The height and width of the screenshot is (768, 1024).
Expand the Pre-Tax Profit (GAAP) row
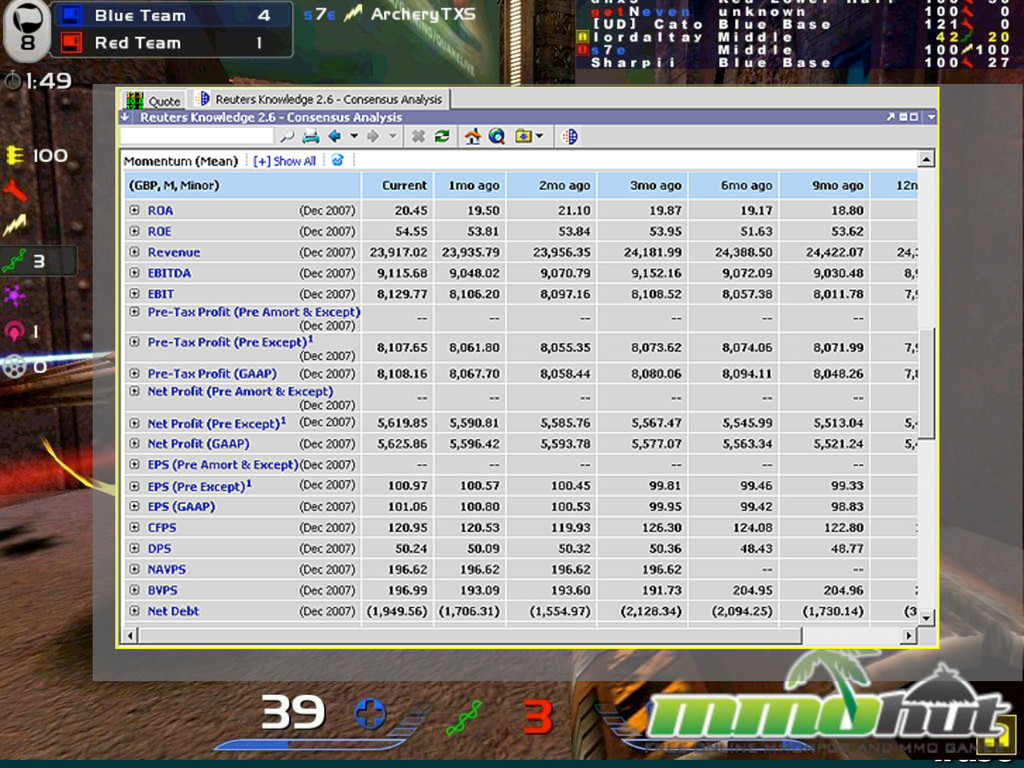tap(135, 374)
